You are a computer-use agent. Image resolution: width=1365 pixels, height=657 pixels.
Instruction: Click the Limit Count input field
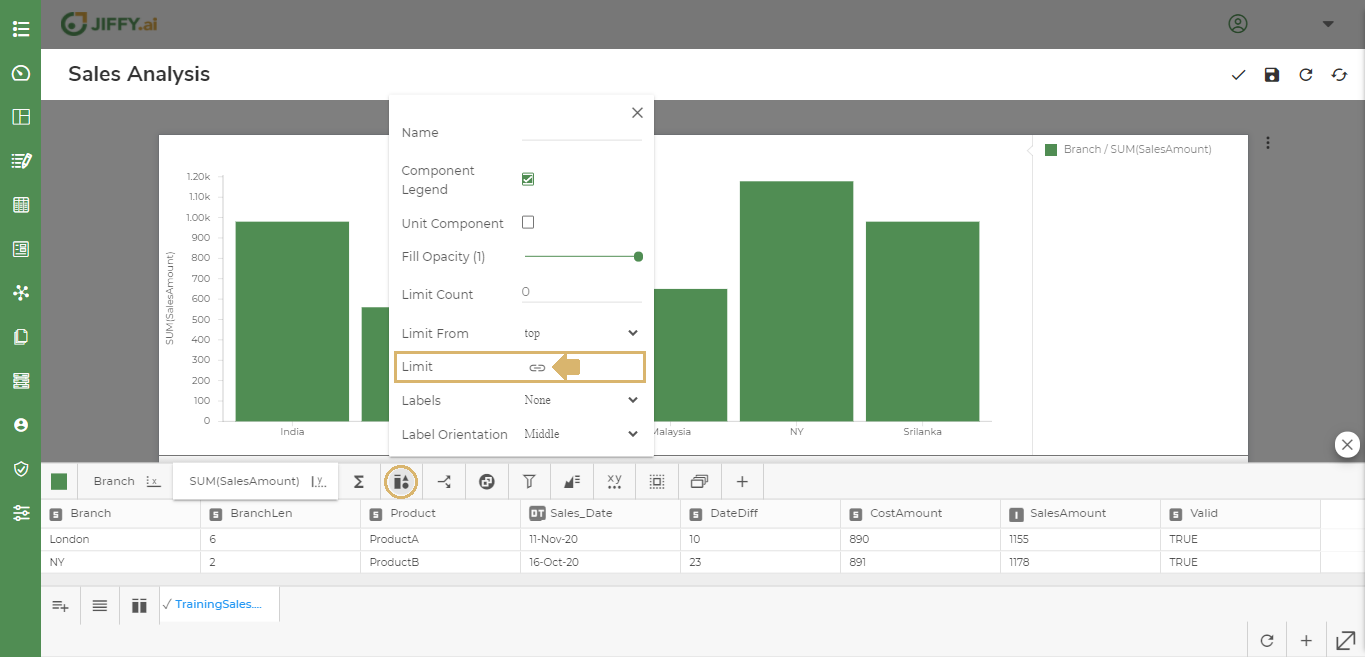[x=581, y=293]
